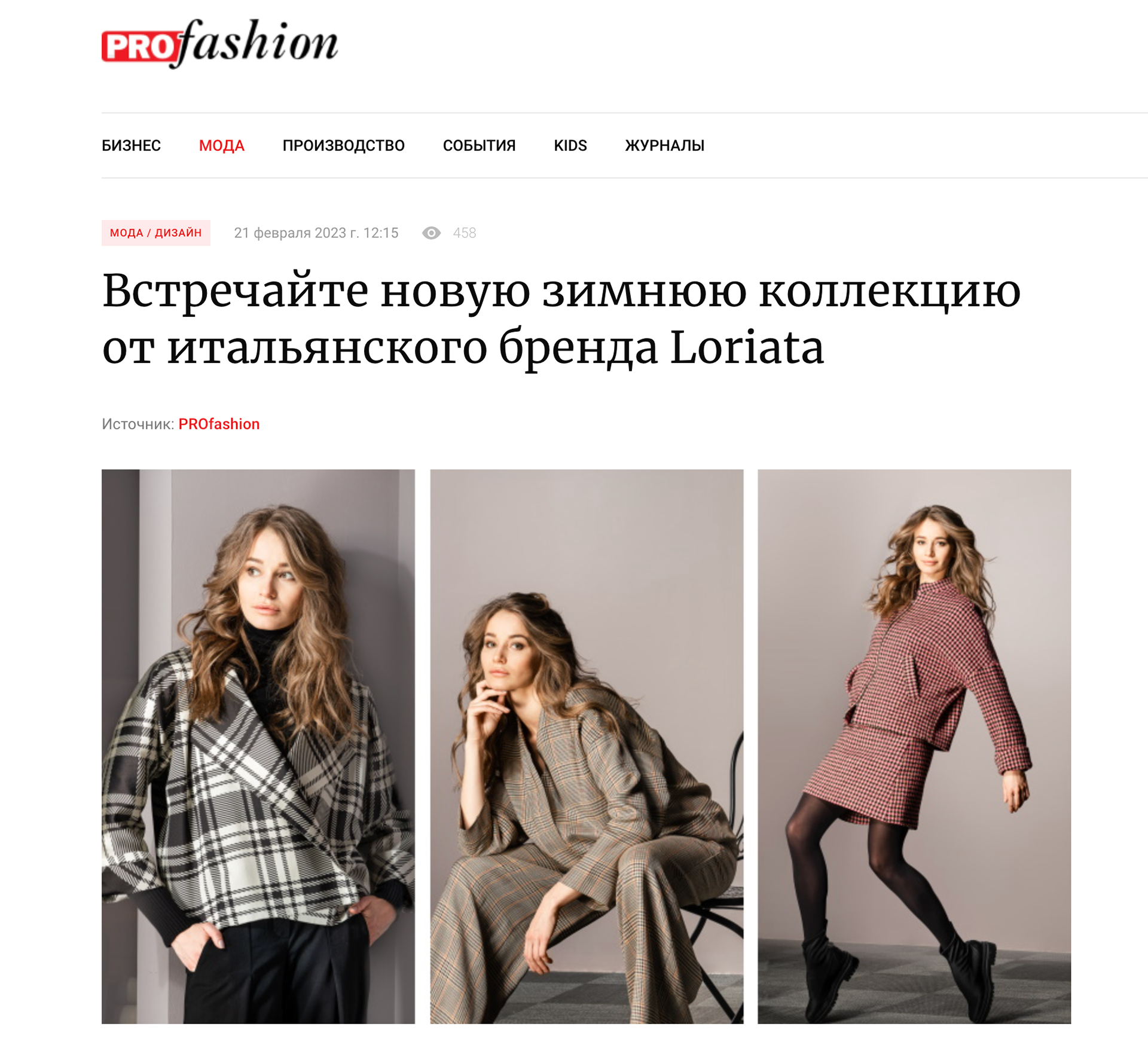Click the word Loriata in the title

pyautogui.click(x=747, y=347)
